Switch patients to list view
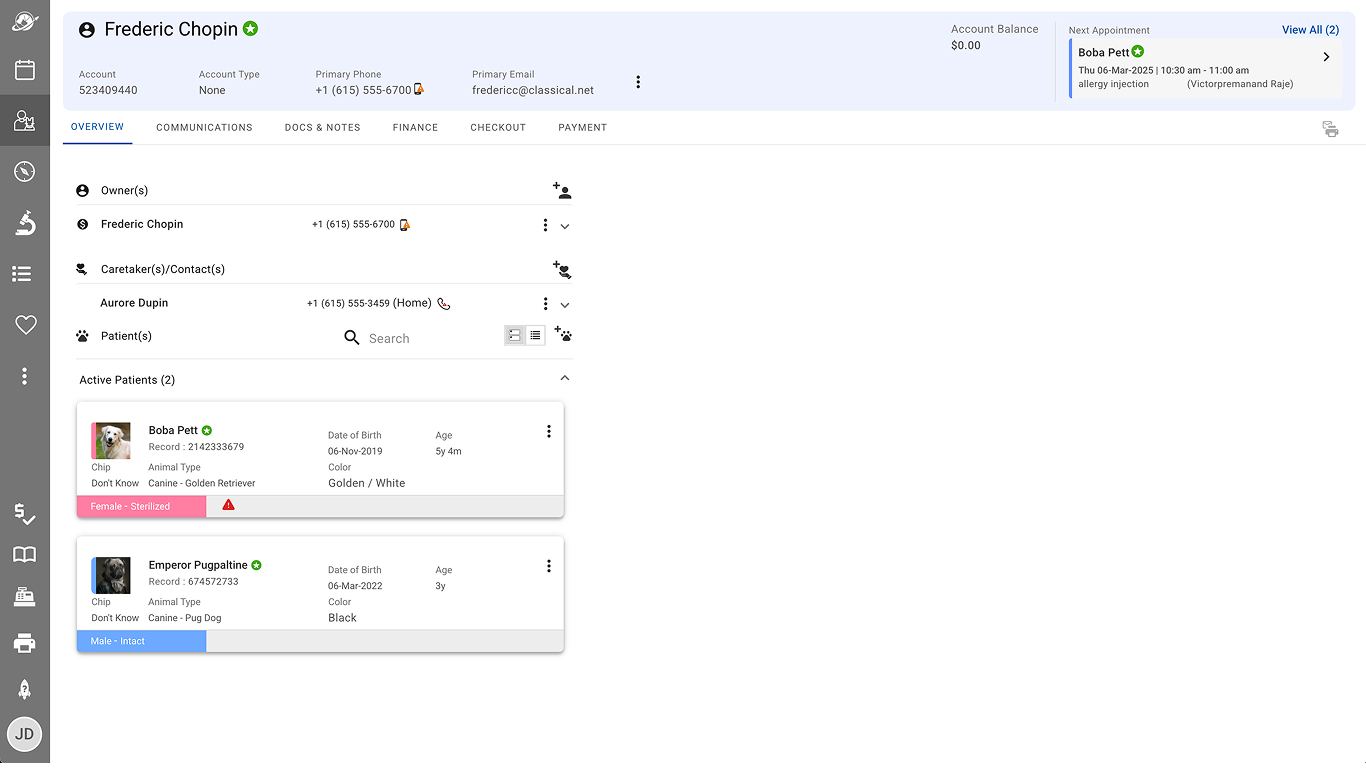 [536, 336]
